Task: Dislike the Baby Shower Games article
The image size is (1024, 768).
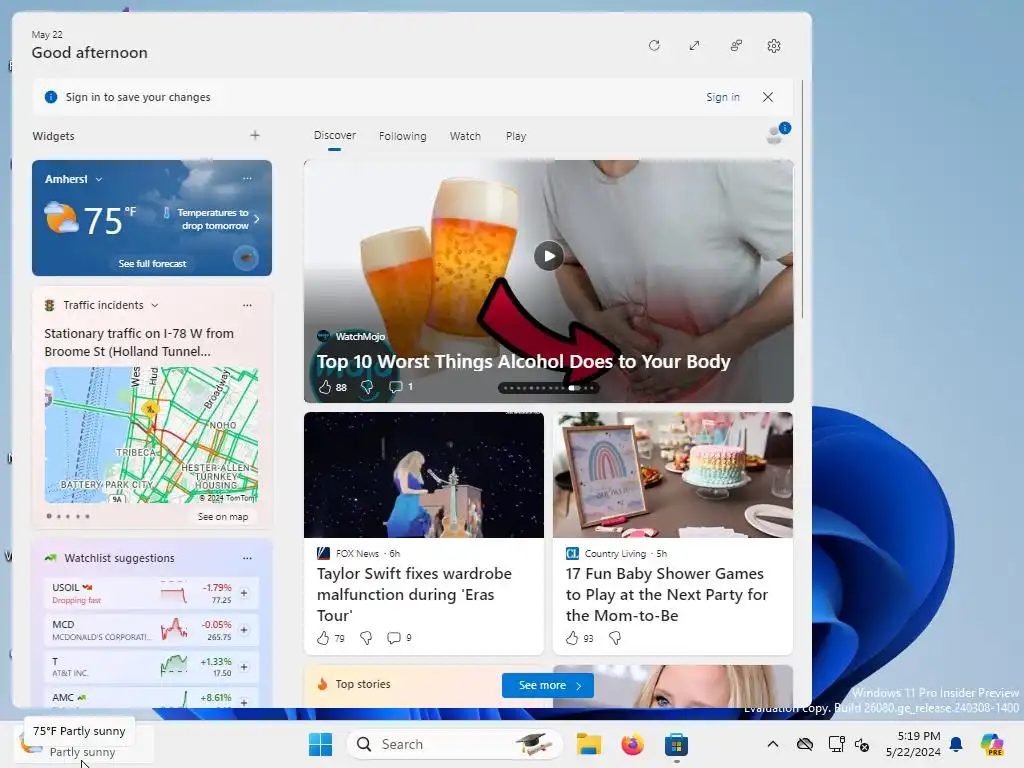Action: coord(615,638)
